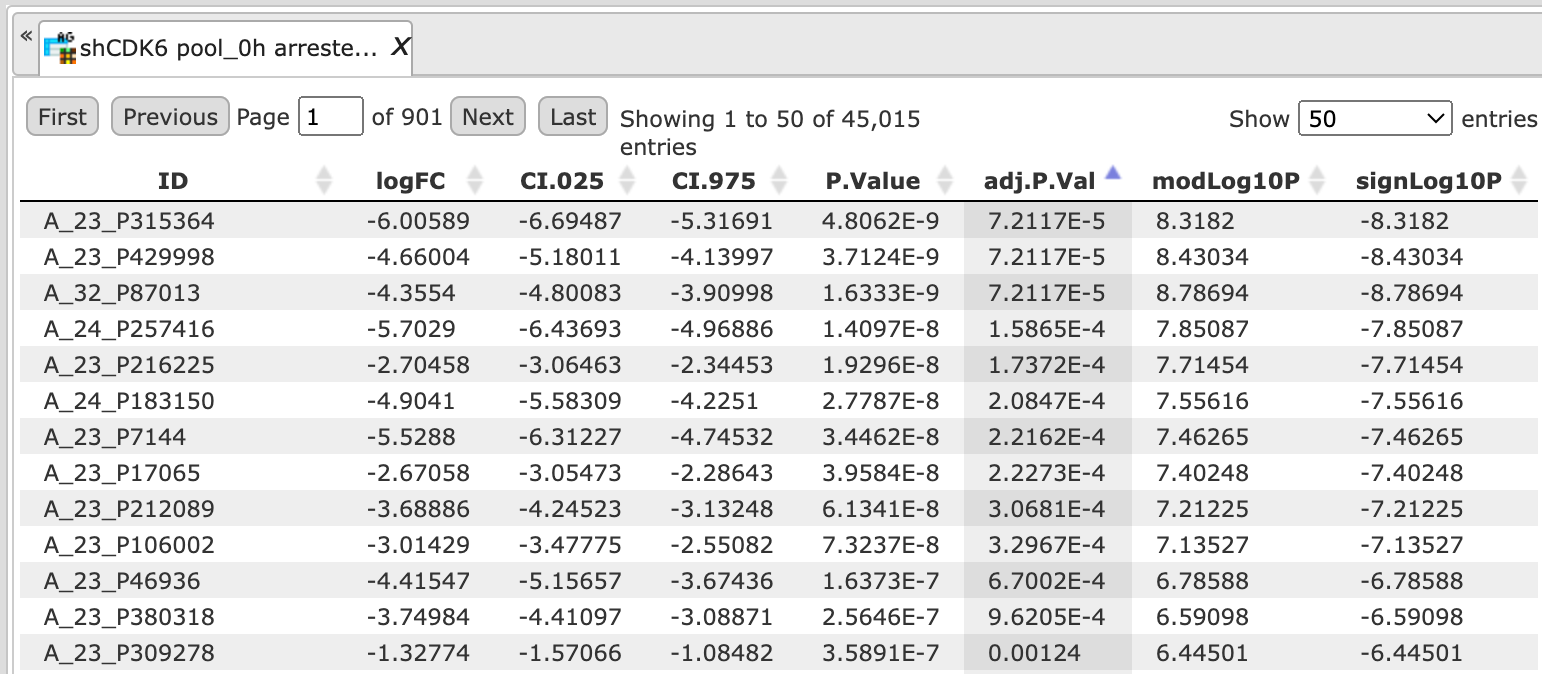Select ID cell A_23_P380318
The image size is (1542, 674).
tap(129, 617)
